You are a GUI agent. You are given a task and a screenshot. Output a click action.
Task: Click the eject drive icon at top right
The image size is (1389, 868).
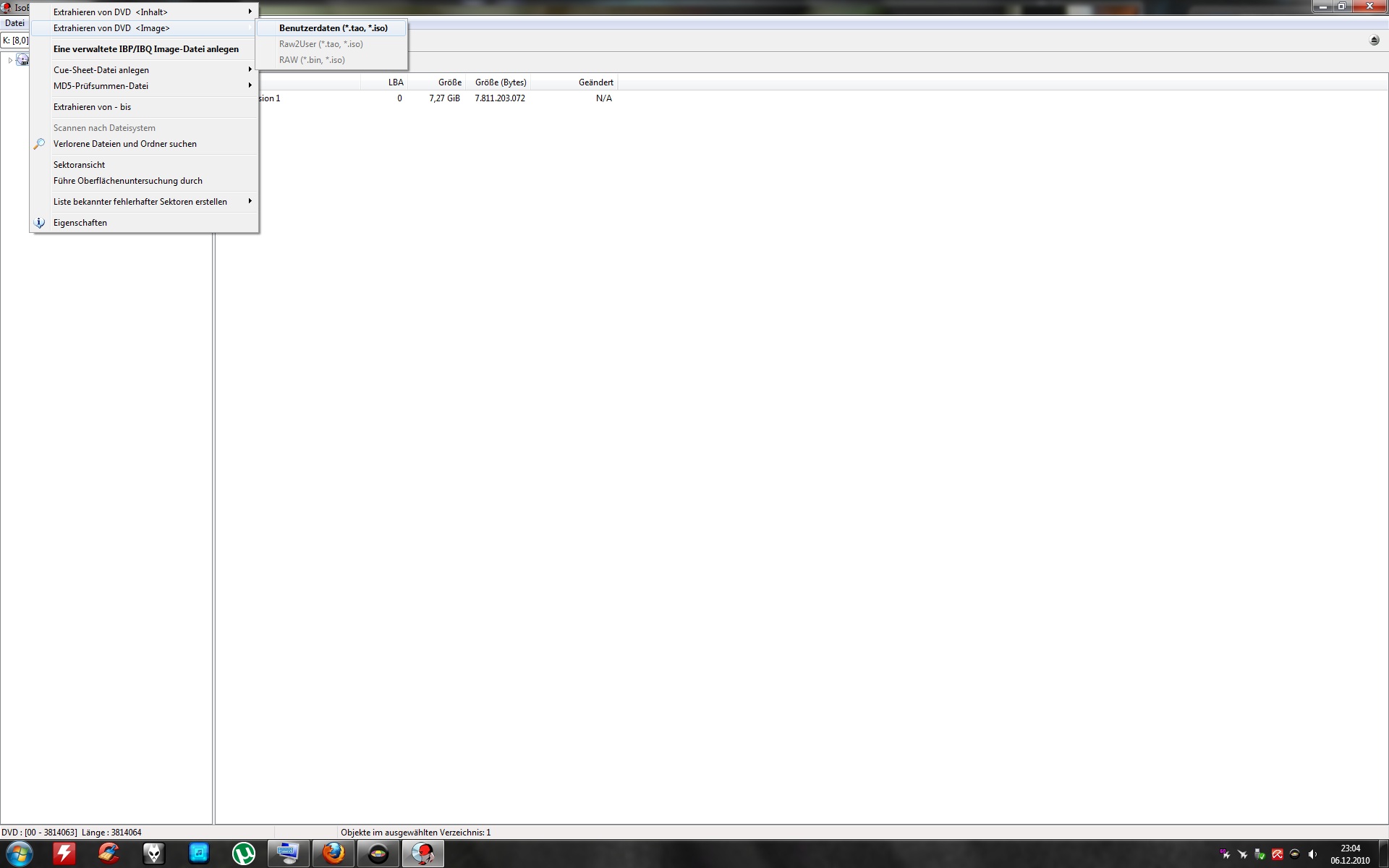click(1374, 41)
